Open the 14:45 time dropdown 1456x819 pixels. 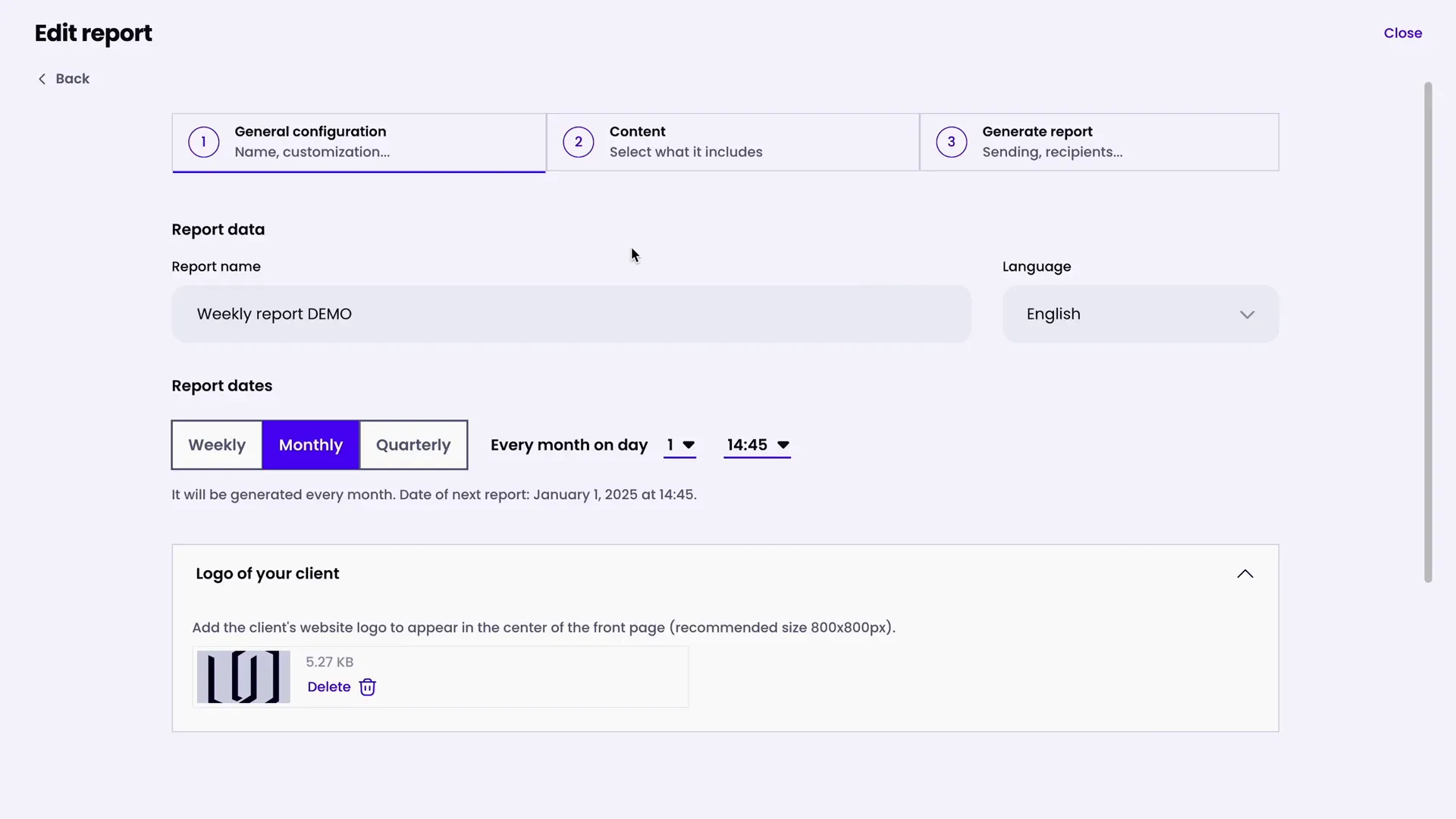tap(757, 445)
